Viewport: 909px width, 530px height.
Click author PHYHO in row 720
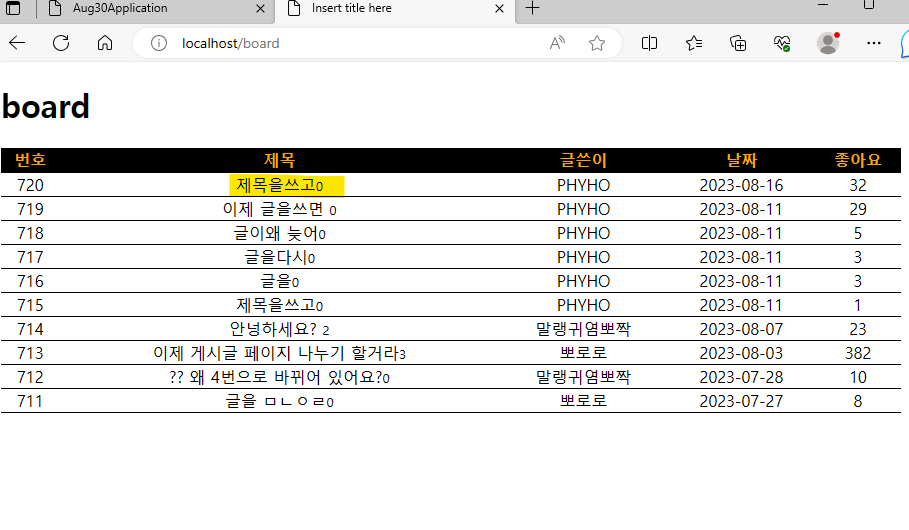[583, 186]
